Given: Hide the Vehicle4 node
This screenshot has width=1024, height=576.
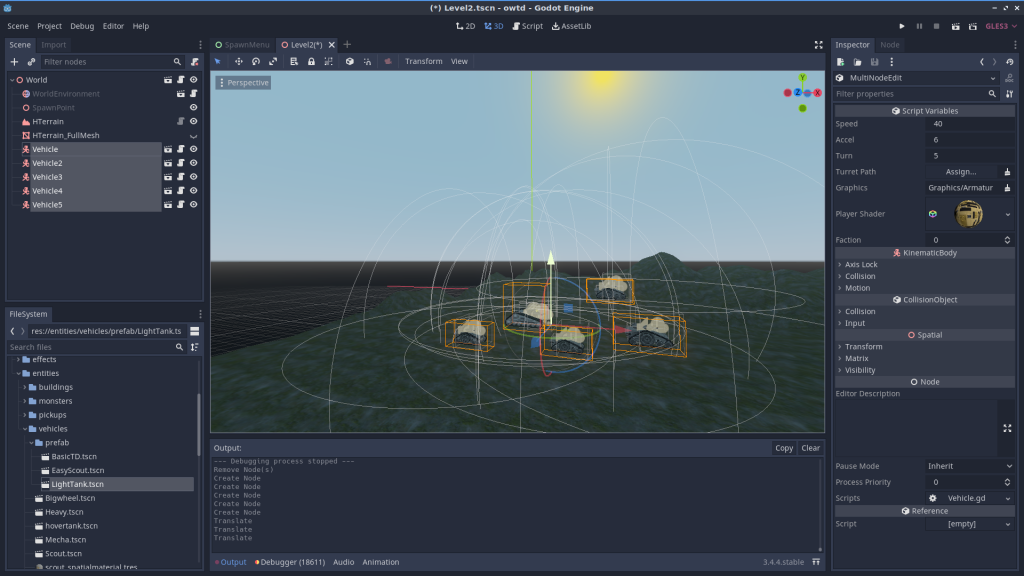Looking at the screenshot, I should click(193, 191).
